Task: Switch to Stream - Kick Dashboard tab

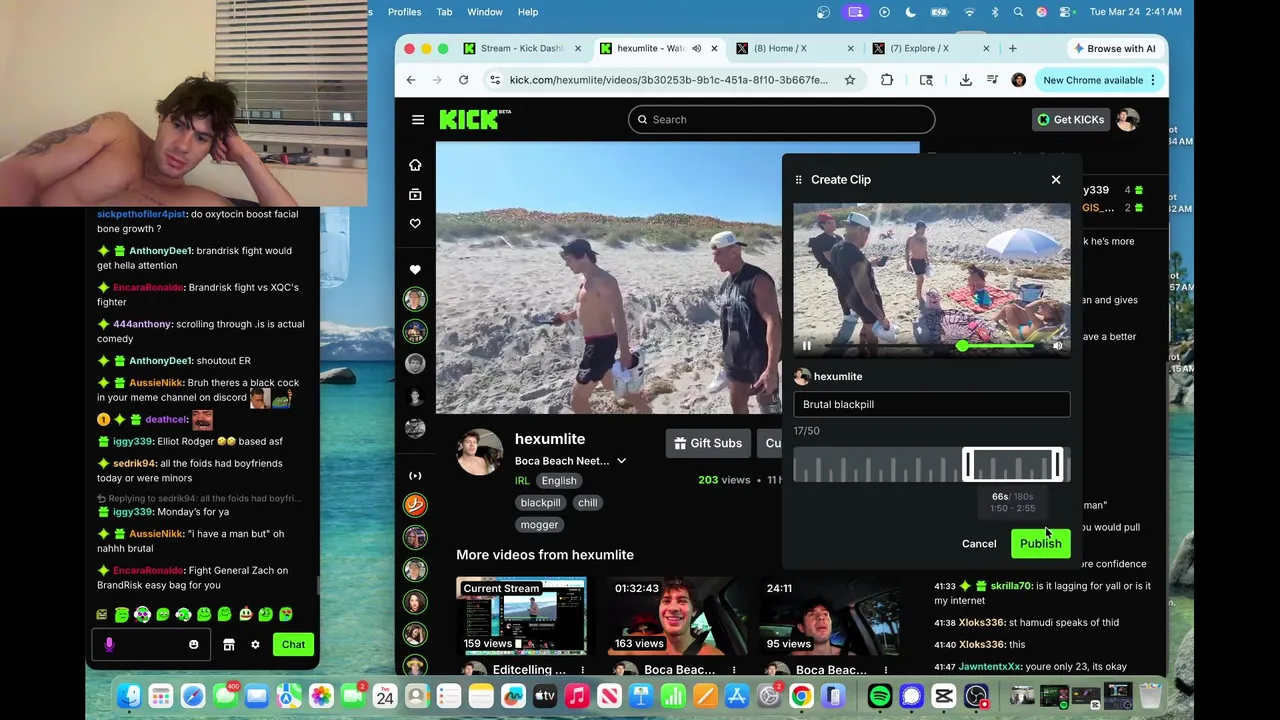Action: coord(521,48)
